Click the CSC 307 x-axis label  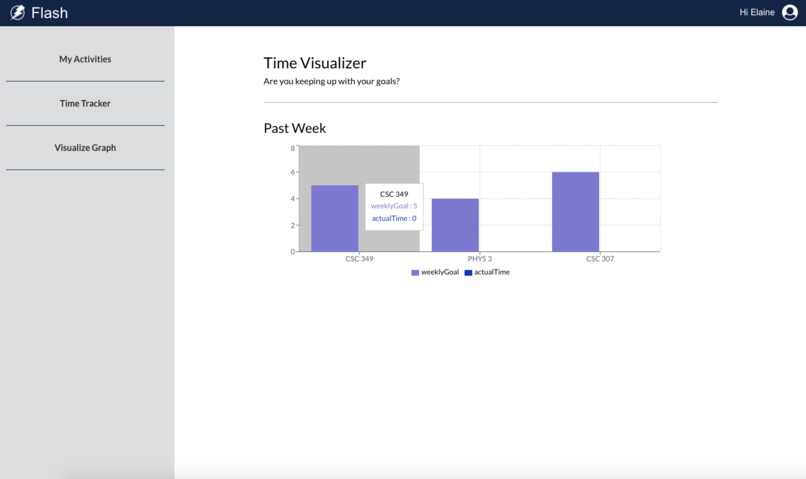[x=600, y=259]
